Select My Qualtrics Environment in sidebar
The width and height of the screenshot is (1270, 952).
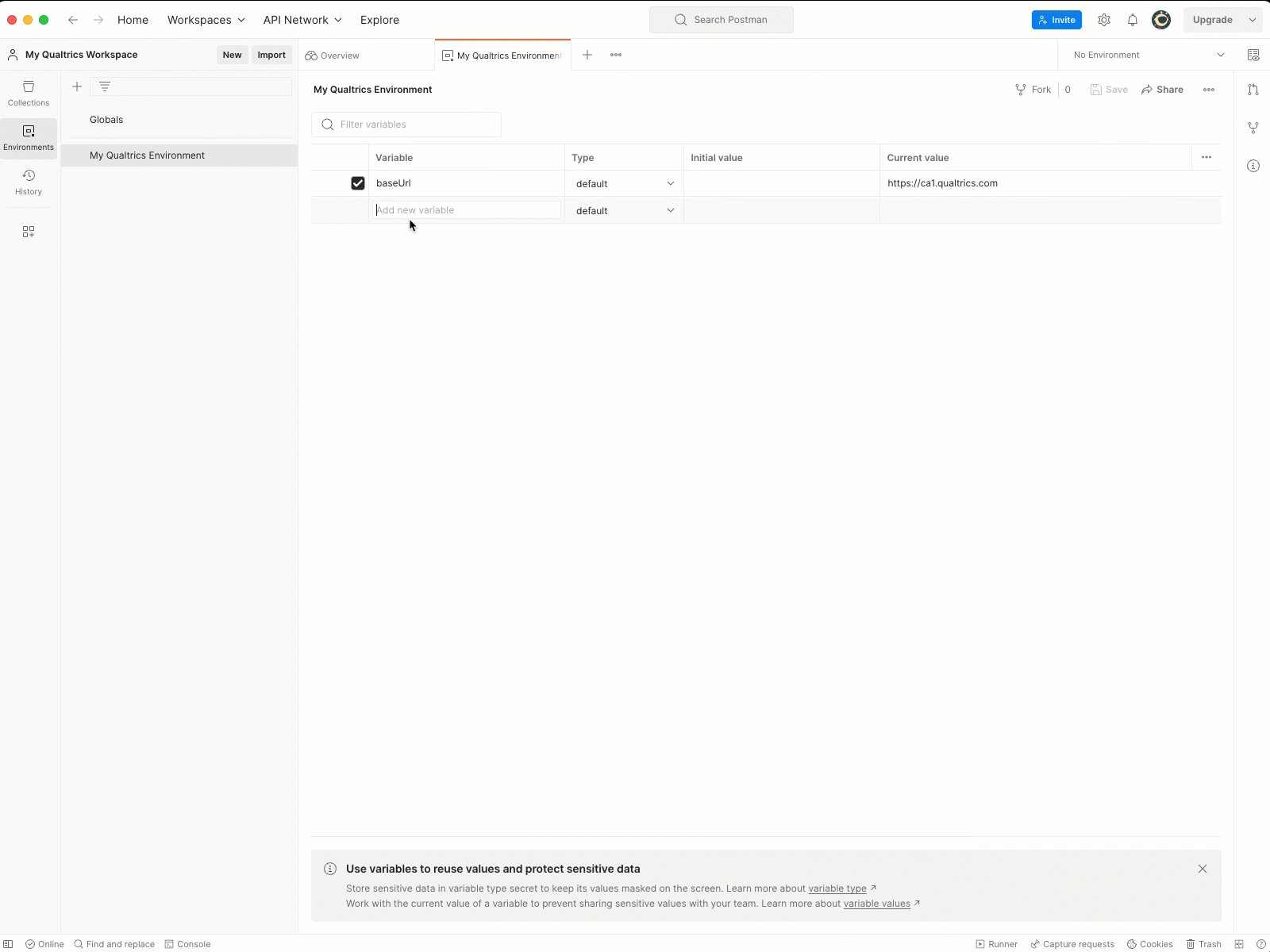click(x=179, y=155)
